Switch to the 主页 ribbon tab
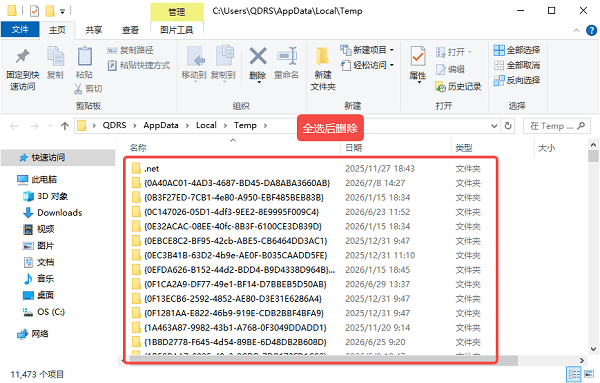The height and width of the screenshot is (383, 600). (x=57, y=30)
